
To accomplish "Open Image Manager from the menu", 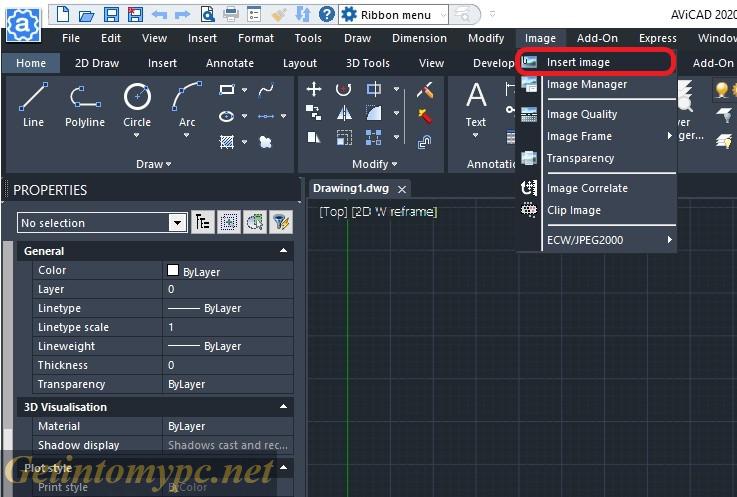I will tap(597, 84).
